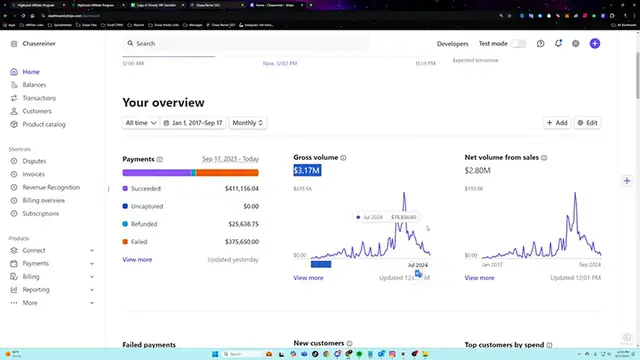Click the Stripe Search field
Screen dimensions: 640x360
pyautogui.click(x=246, y=44)
